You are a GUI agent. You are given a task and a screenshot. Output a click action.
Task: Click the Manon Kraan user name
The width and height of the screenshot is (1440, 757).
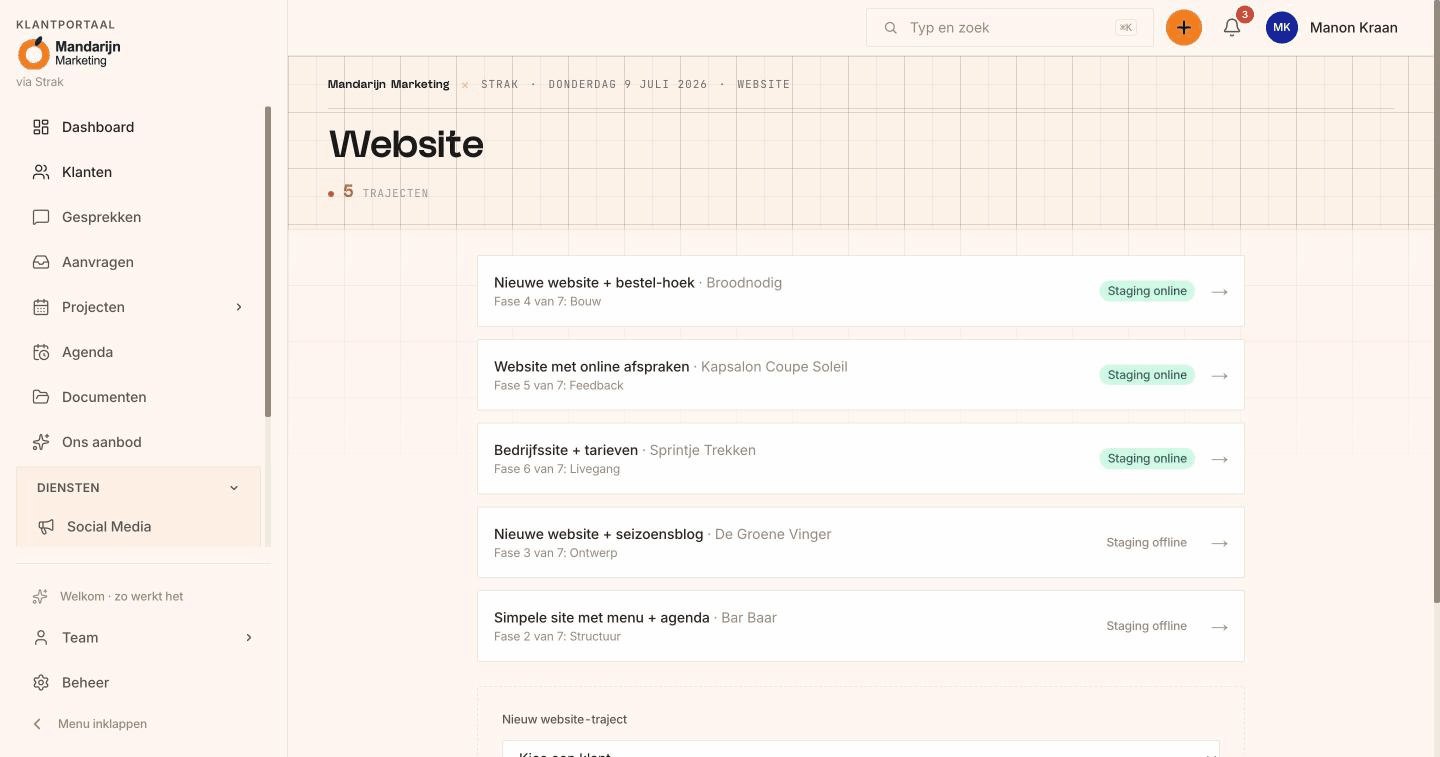point(1354,28)
